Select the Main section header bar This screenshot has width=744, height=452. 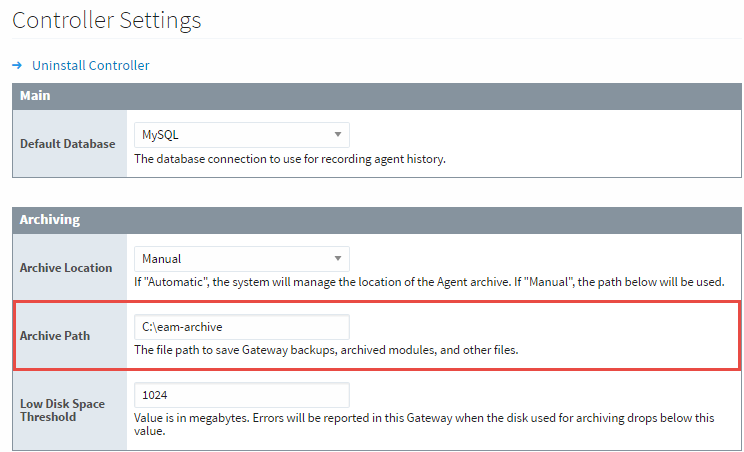pyautogui.click(x=376, y=95)
